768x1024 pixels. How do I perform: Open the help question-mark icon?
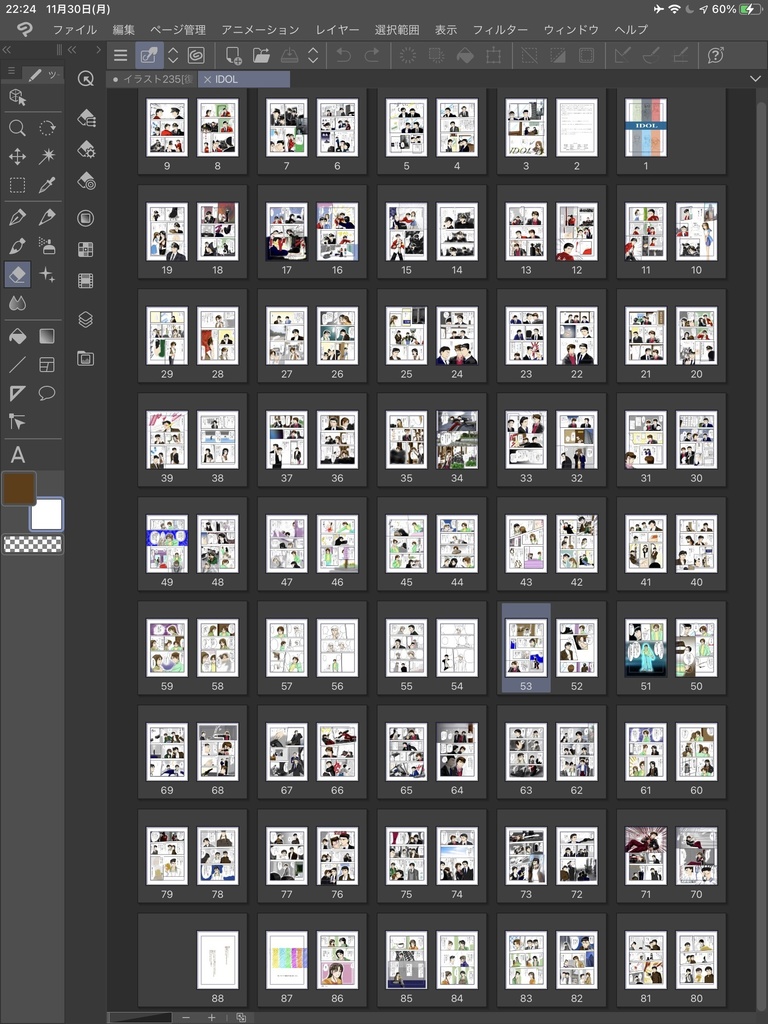(x=716, y=56)
